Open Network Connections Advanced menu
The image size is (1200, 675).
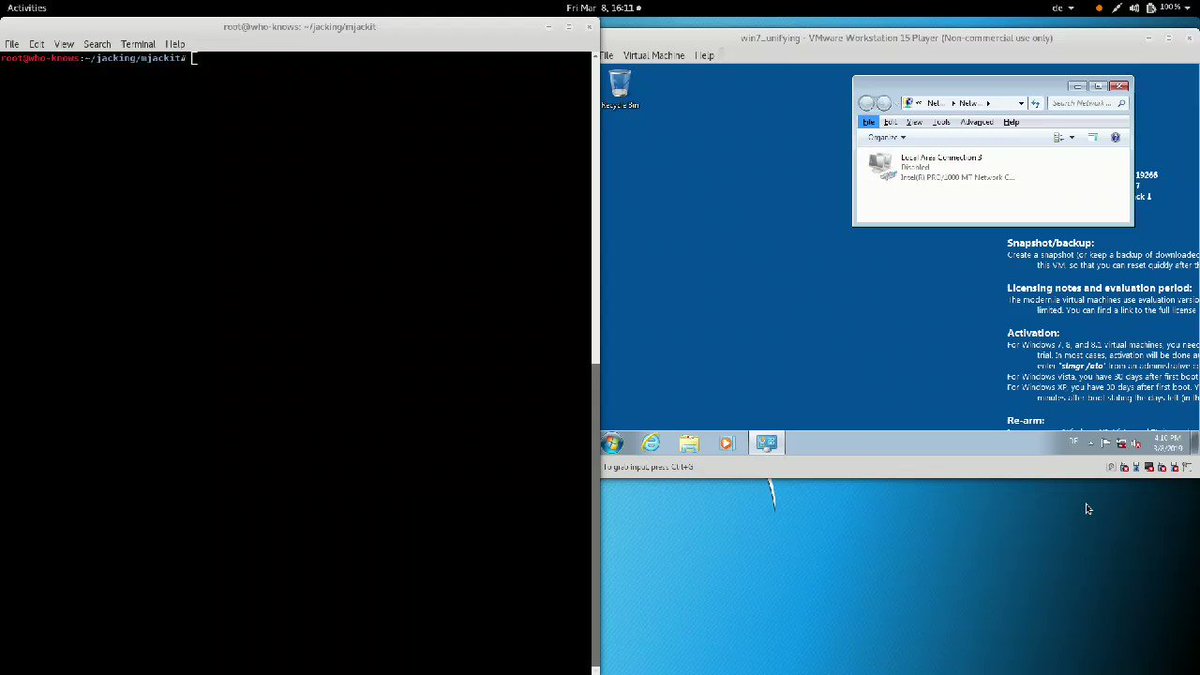[977, 122]
